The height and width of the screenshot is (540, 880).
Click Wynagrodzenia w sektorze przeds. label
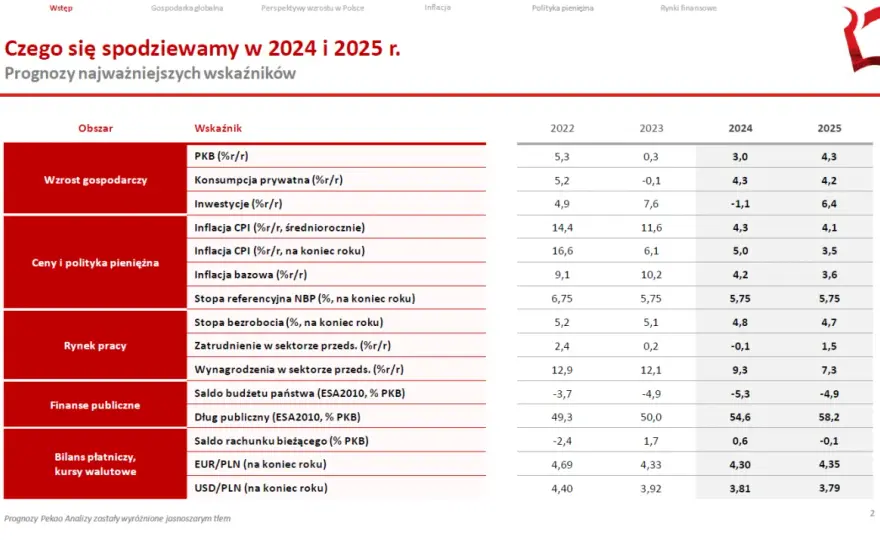point(299,369)
